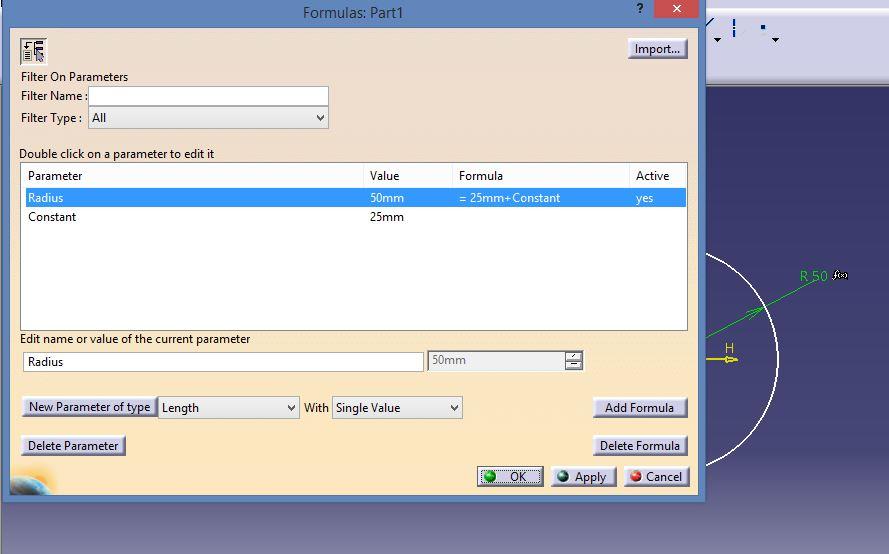The height and width of the screenshot is (554, 889).
Task: Click the parameter name field containing Radius
Action: (x=223, y=362)
